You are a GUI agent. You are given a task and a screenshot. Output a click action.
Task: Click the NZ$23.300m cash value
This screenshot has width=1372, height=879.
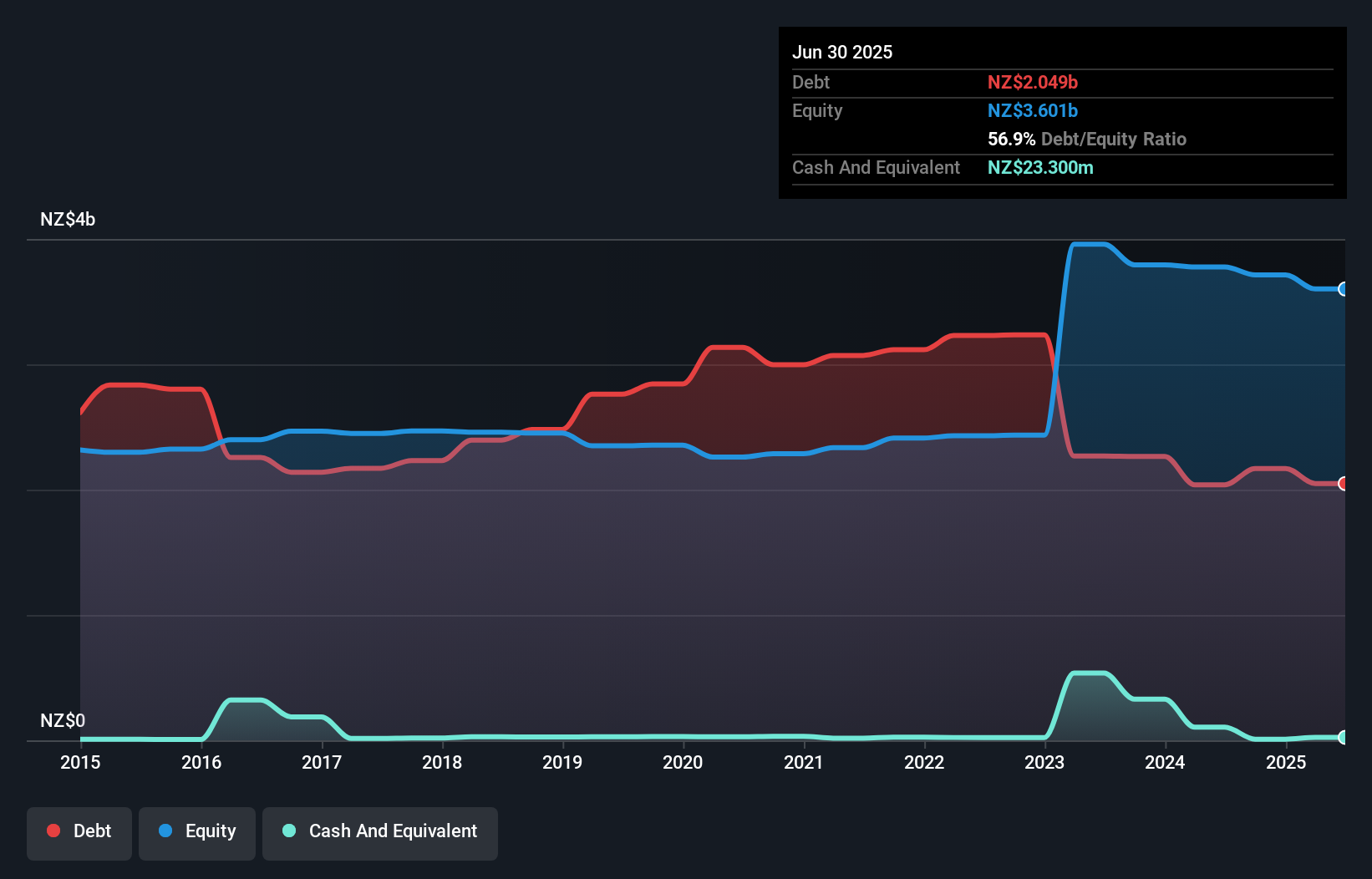point(1040,167)
